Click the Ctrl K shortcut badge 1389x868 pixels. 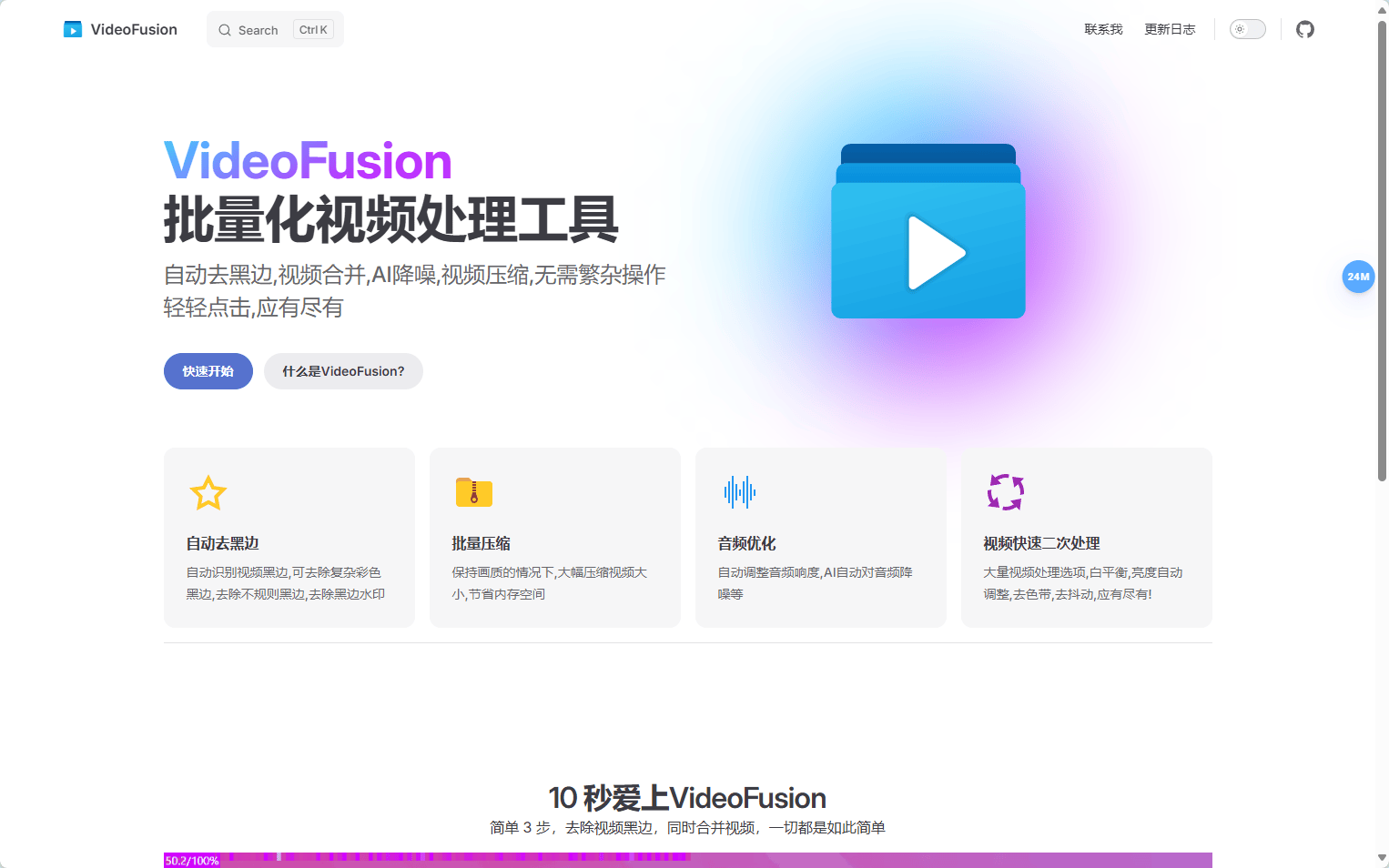313,30
